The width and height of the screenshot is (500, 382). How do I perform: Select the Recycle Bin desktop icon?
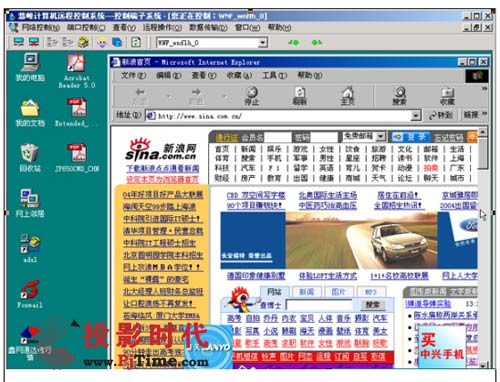(x=30, y=158)
